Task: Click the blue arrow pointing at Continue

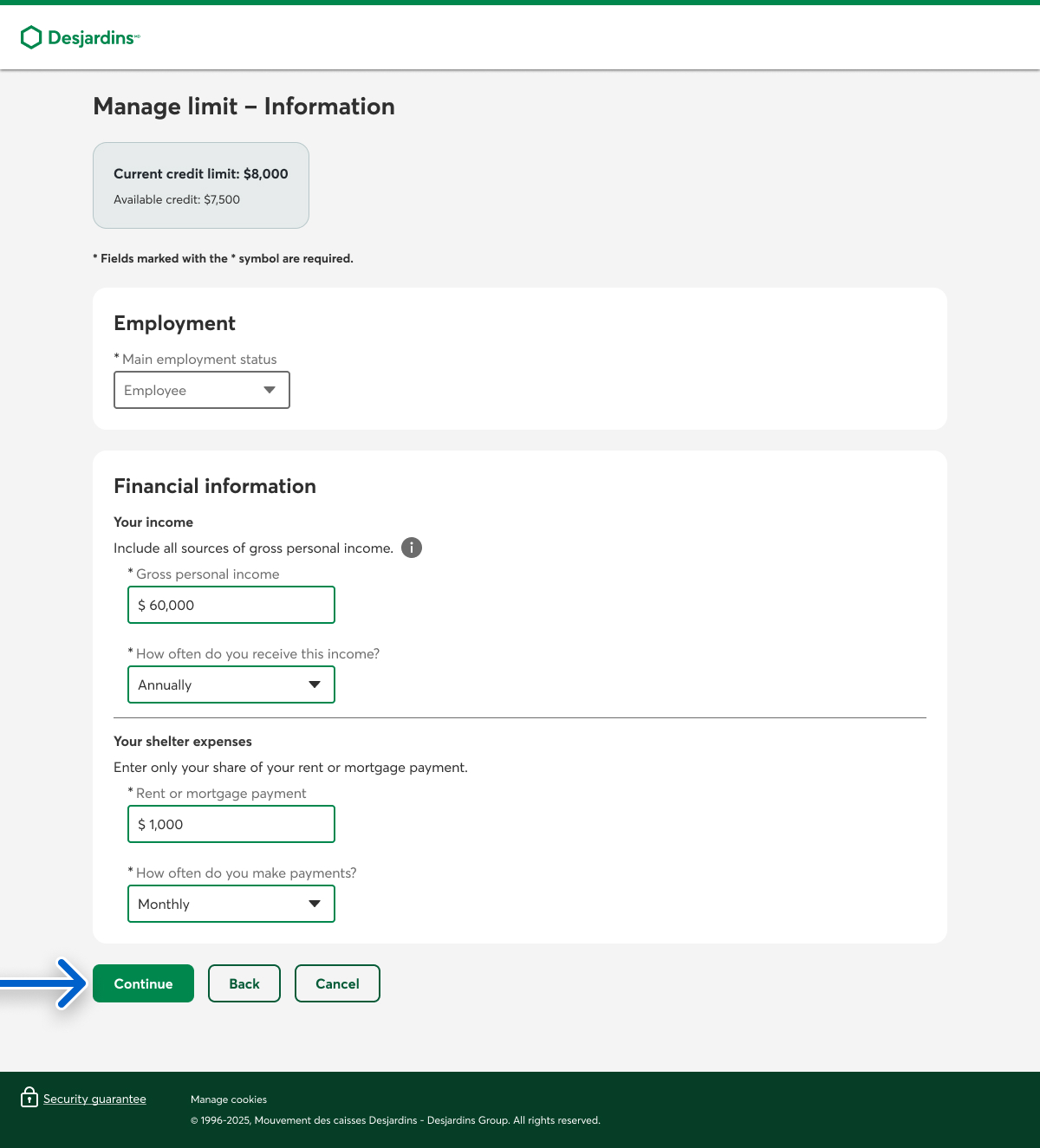Action: point(45,983)
